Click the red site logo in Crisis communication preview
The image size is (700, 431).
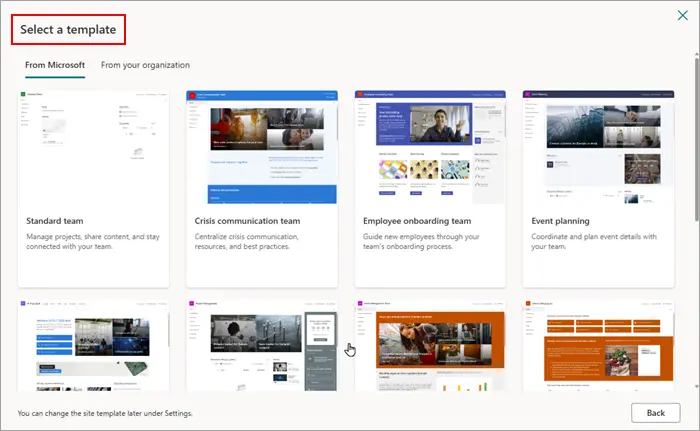tap(193, 95)
